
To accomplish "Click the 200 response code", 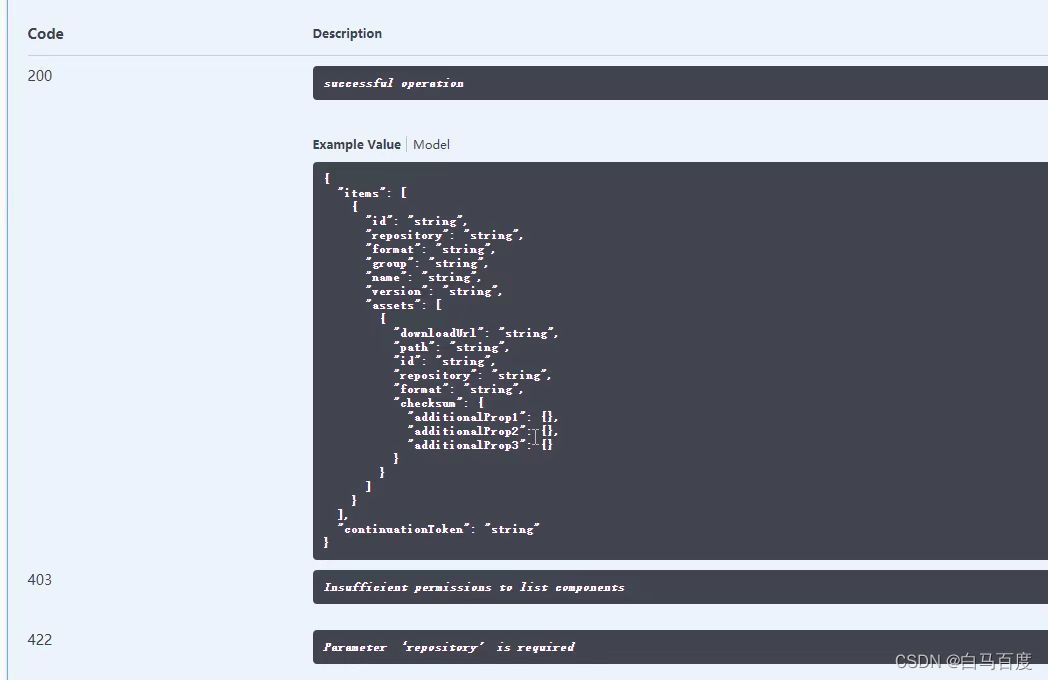I will (39, 76).
